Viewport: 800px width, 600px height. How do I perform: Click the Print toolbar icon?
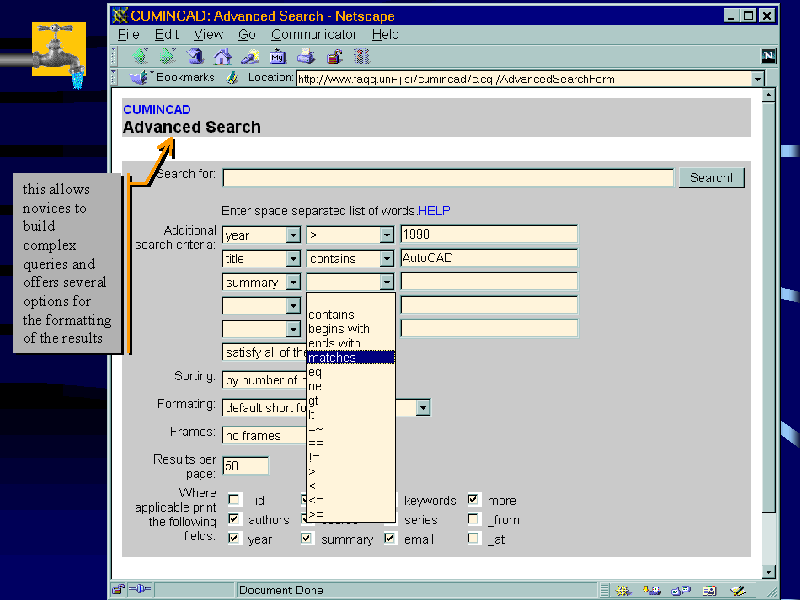[x=306, y=56]
